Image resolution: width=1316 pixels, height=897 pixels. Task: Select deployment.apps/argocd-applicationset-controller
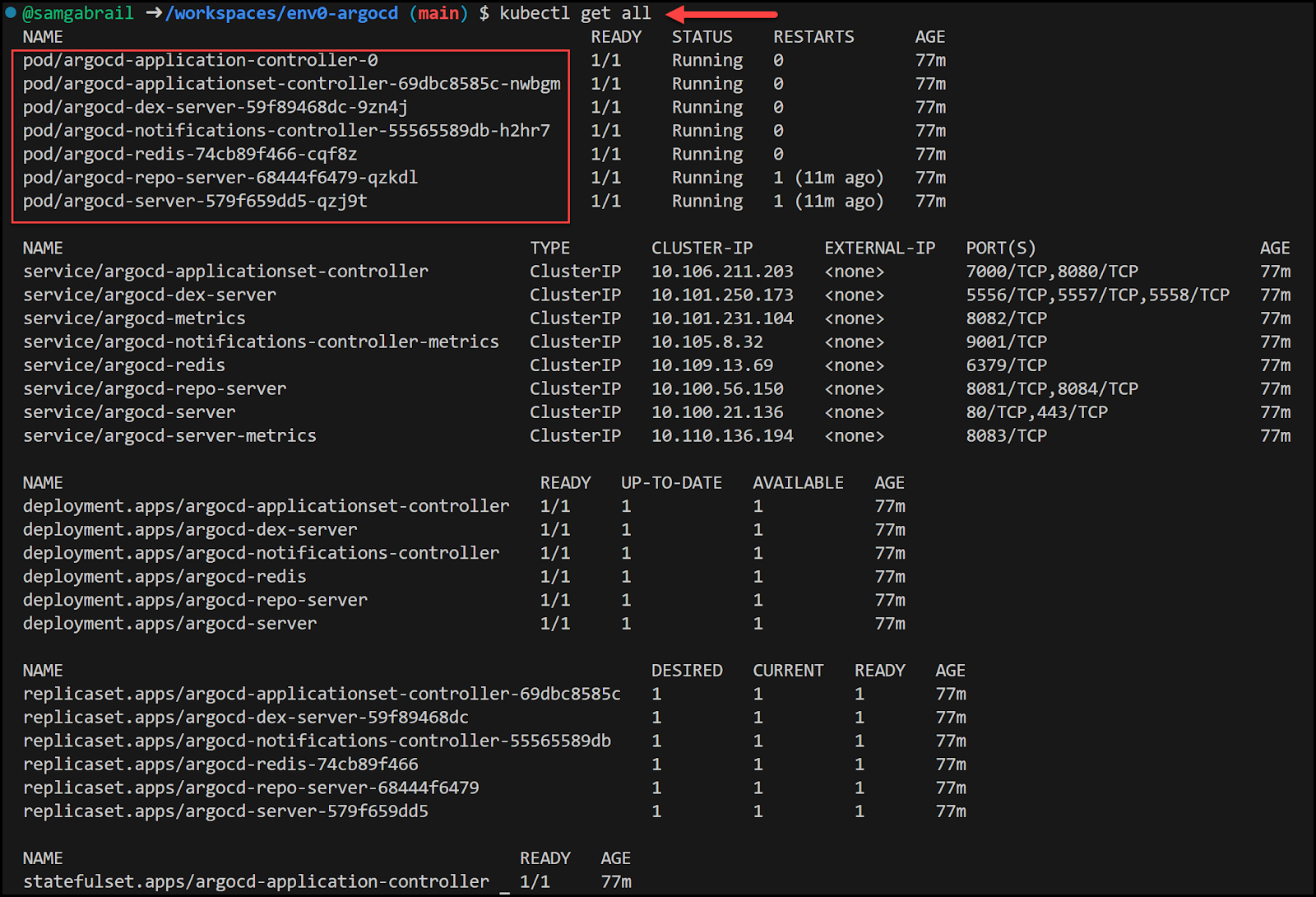click(266, 506)
